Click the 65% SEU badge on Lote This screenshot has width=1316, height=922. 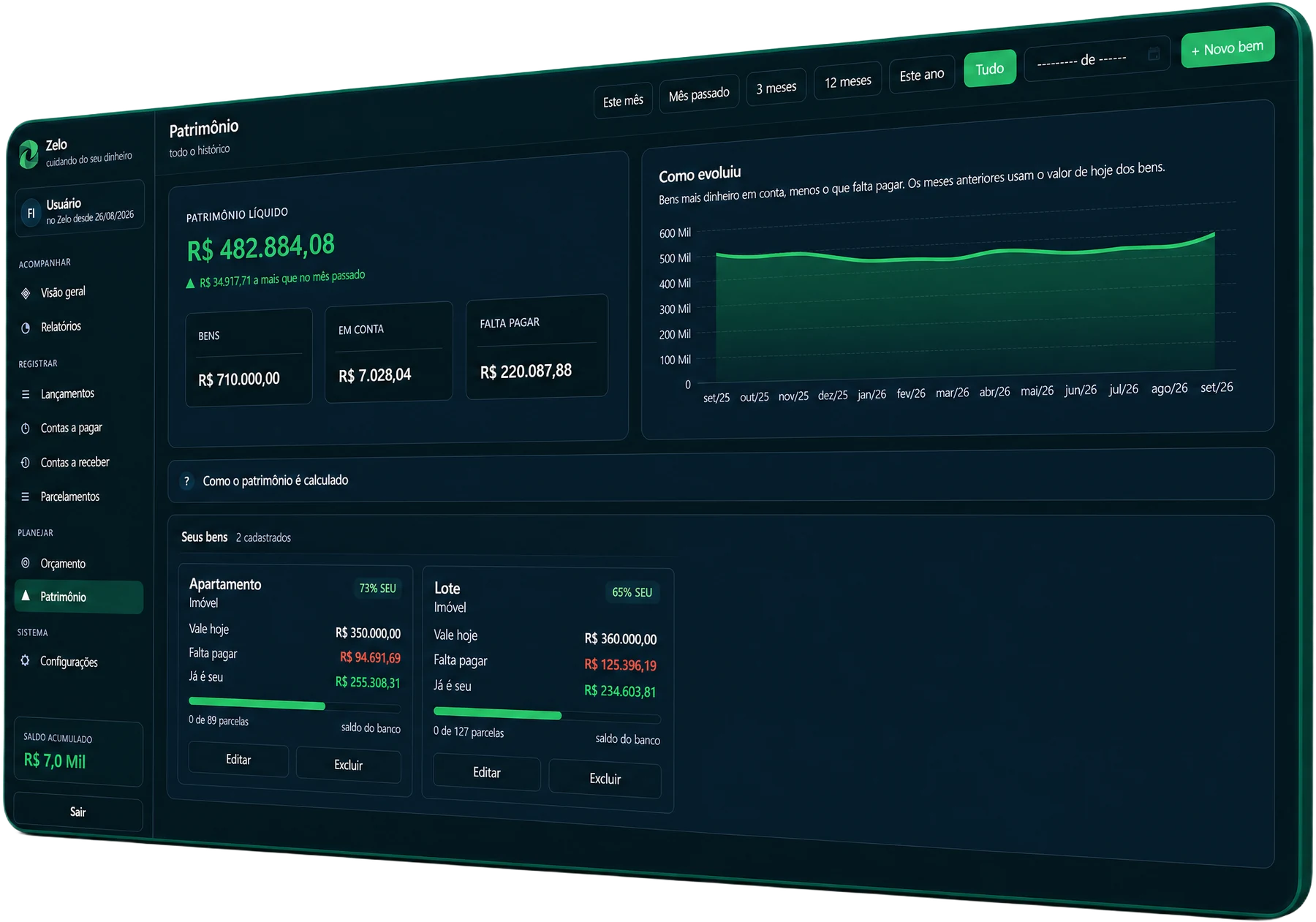click(x=632, y=592)
